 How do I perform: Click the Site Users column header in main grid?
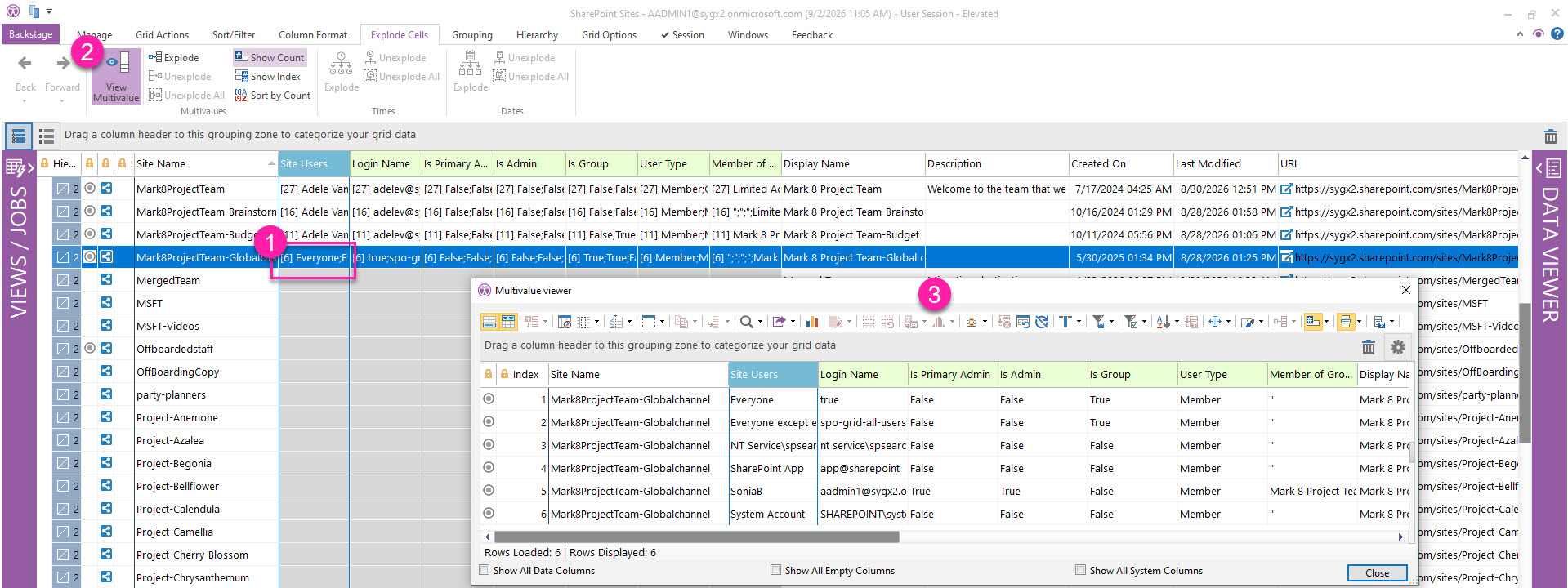pos(314,163)
